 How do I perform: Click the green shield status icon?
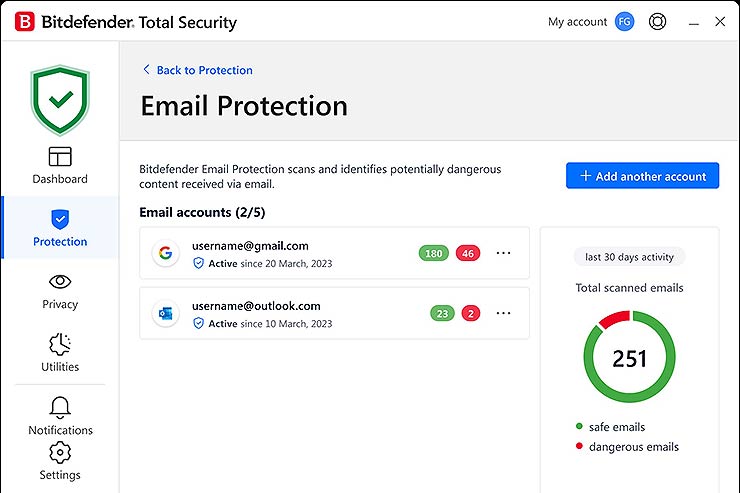coord(60,100)
